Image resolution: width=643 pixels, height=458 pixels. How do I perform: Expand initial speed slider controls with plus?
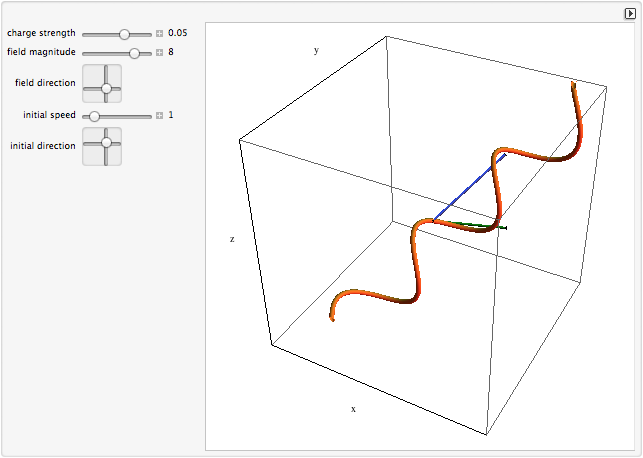[160, 116]
